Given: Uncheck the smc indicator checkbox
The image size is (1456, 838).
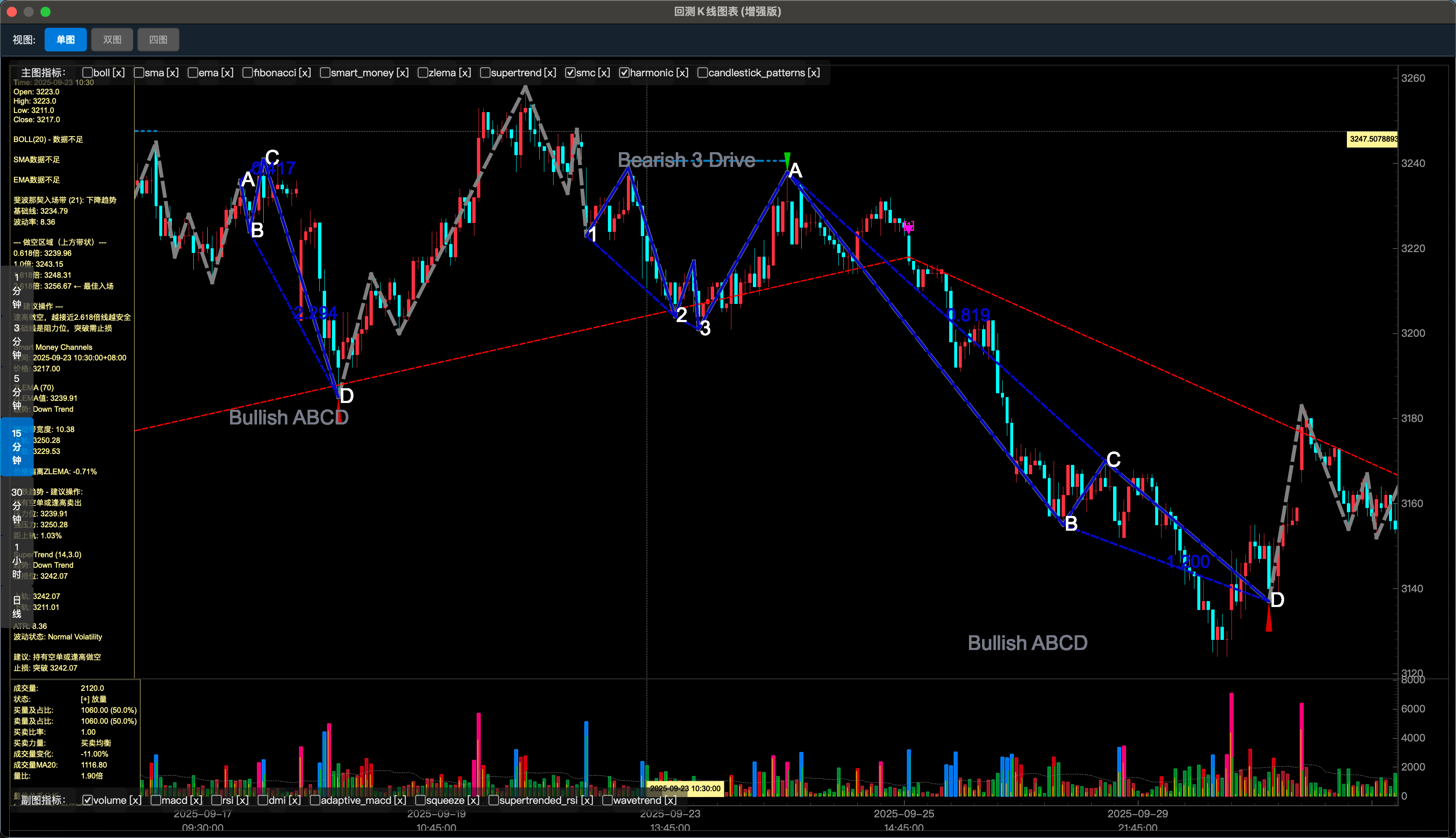Looking at the screenshot, I should pyautogui.click(x=570, y=73).
